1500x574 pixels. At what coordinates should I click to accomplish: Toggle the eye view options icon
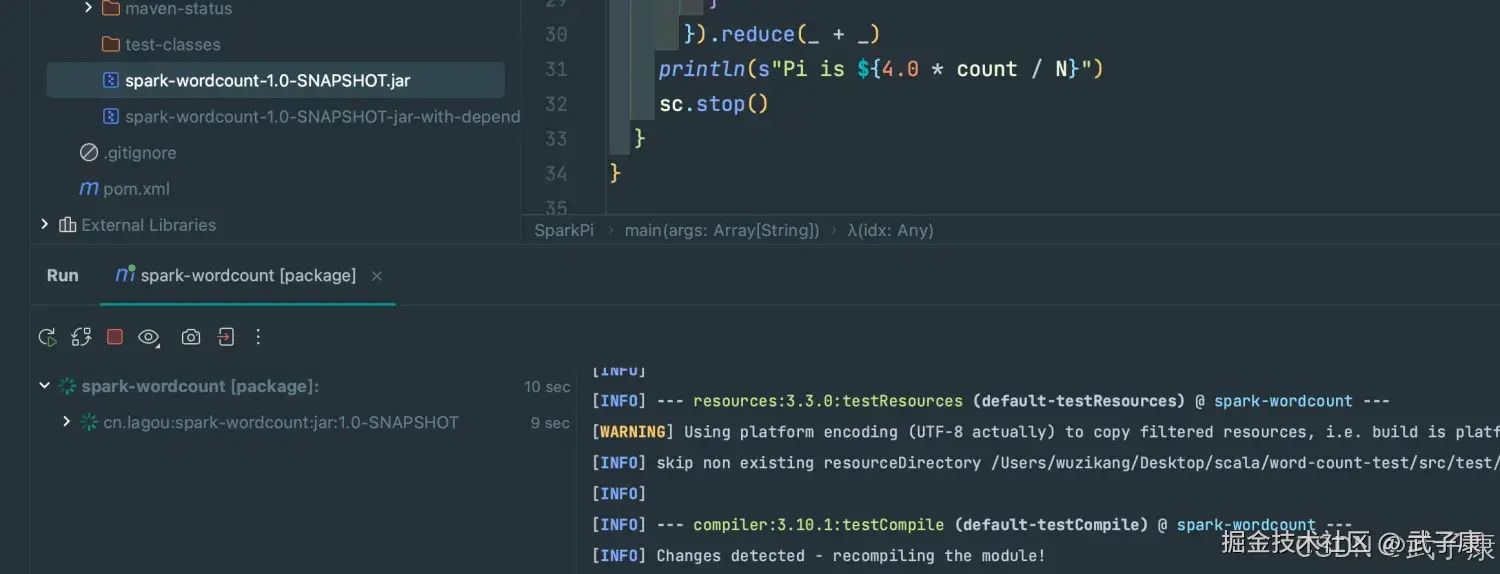coord(149,337)
